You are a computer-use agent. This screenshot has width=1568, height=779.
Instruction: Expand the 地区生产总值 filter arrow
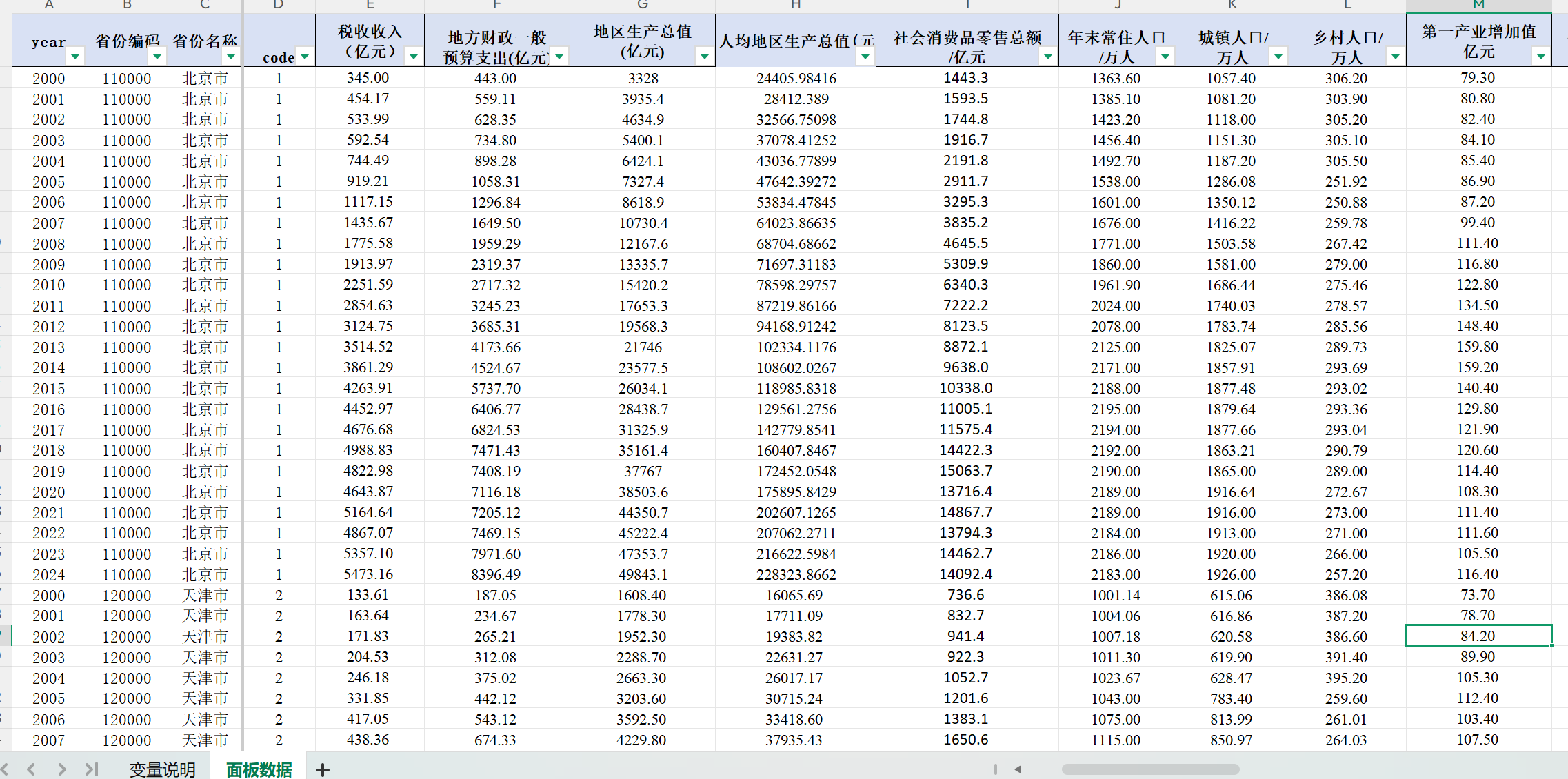[x=704, y=57]
